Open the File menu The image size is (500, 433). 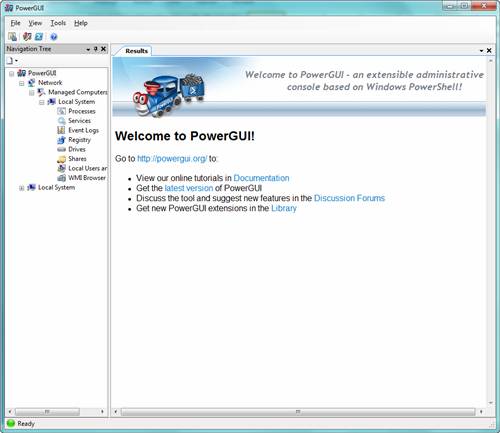(15, 23)
